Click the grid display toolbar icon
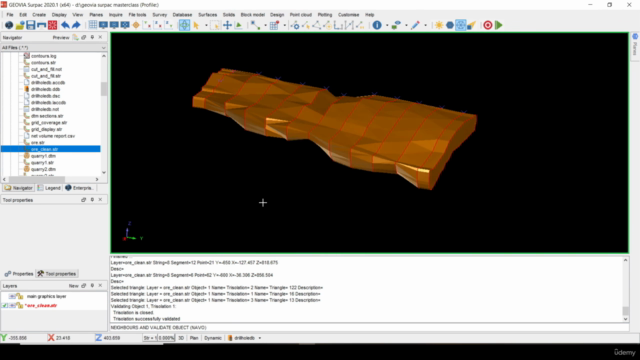This screenshot has width=640, height=360. (x=93, y=25)
